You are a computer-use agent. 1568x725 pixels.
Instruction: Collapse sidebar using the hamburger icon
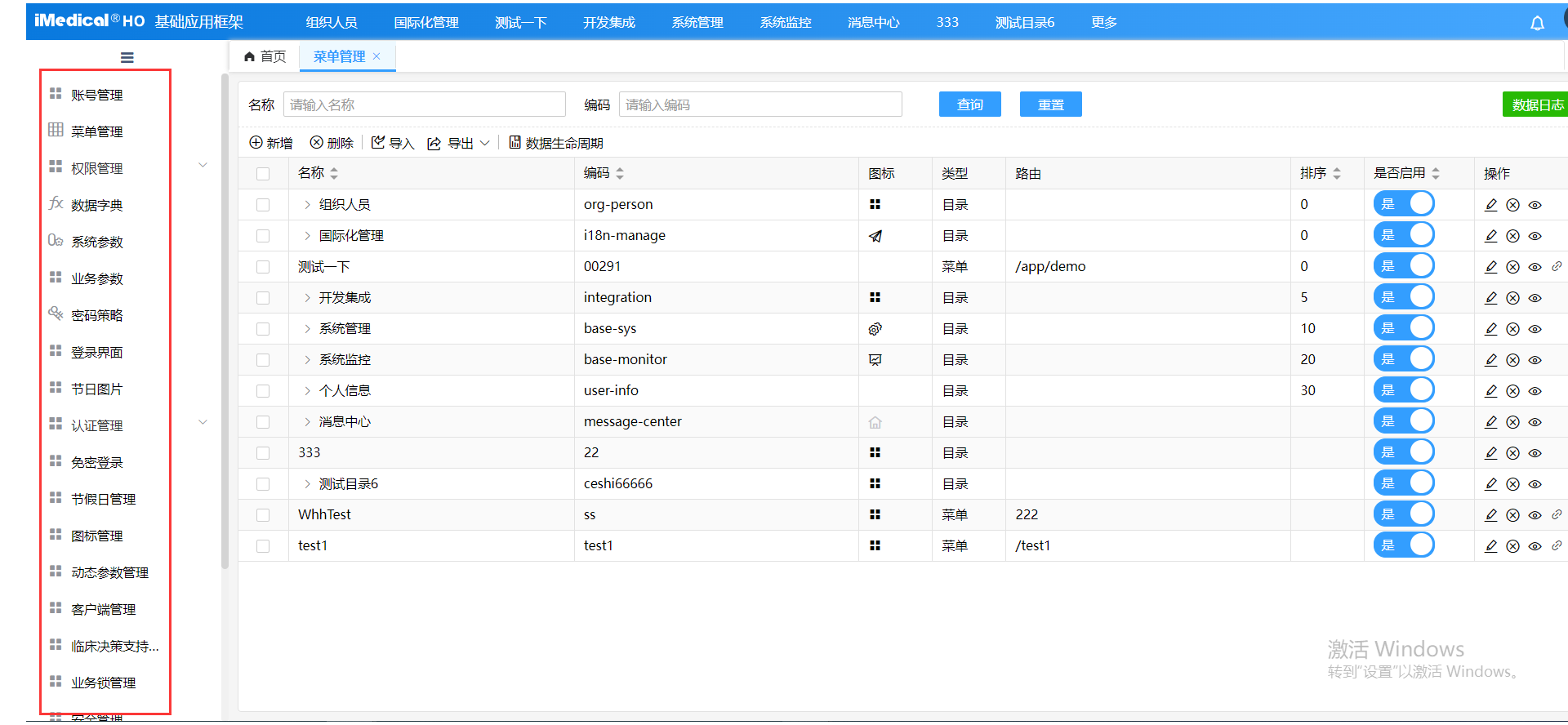pyautogui.click(x=127, y=58)
